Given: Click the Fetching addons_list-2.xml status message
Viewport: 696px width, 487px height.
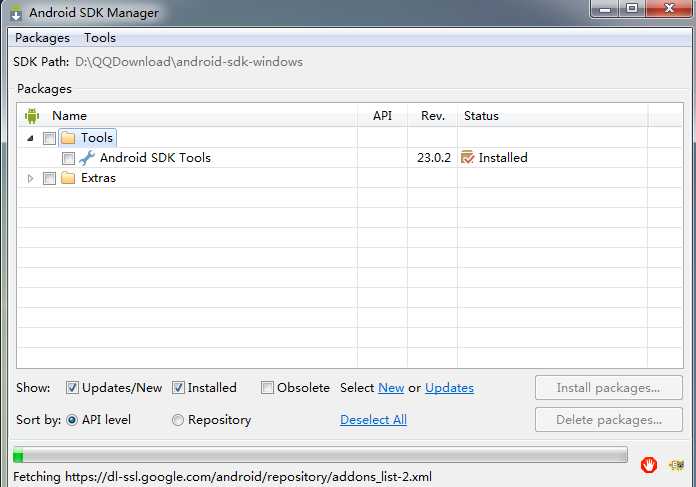Looking at the screenshot, I should (x=222, y=477).
